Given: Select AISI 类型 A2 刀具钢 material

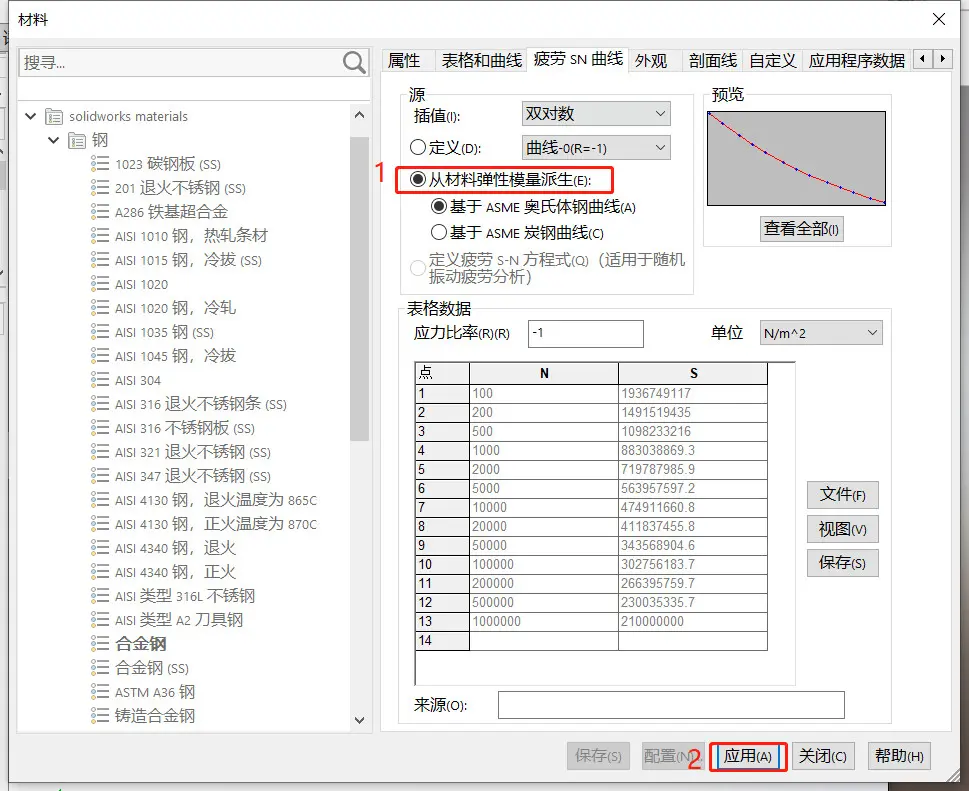Looking at the screenshot, I should (179, 620).
